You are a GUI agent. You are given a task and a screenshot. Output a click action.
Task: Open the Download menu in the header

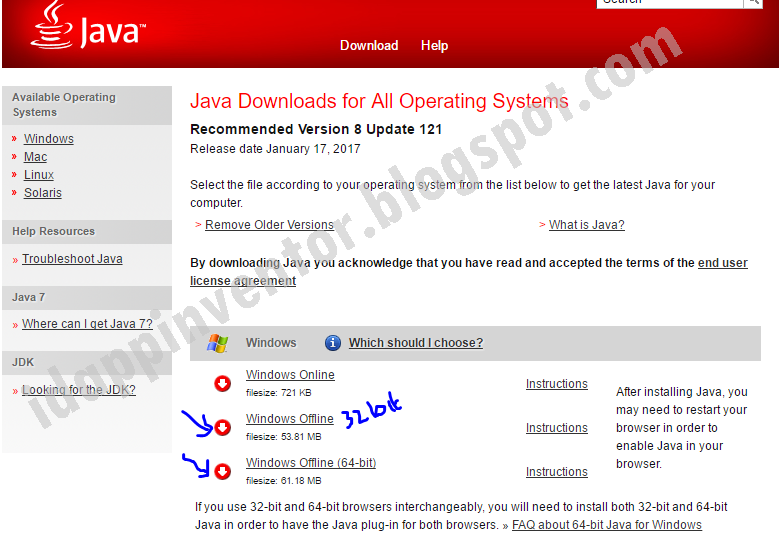[x=369, y=45]
